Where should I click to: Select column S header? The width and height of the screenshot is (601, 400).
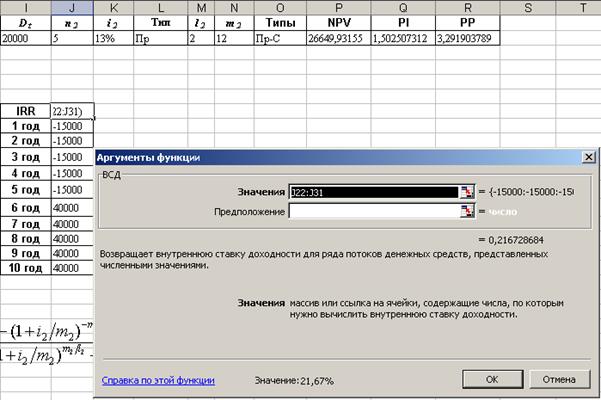pos(527,6)
